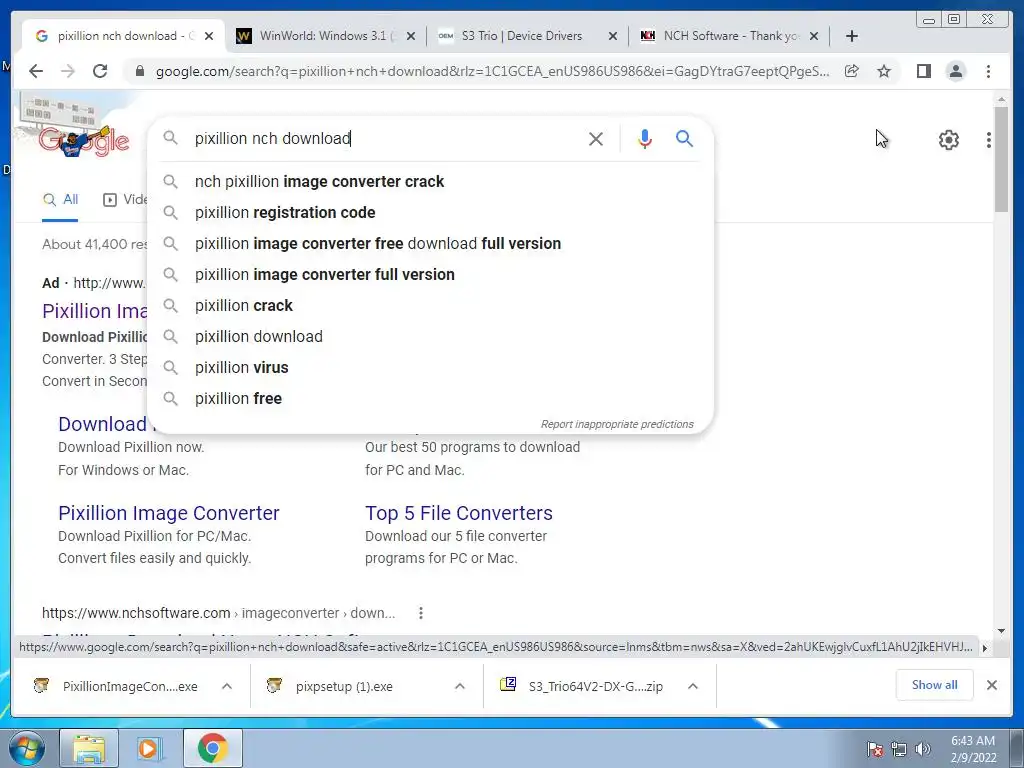The height and width of the screenshot is (768, 1024).
Task: Click the page vertical scrollbar thumb
Action: 1001,159
